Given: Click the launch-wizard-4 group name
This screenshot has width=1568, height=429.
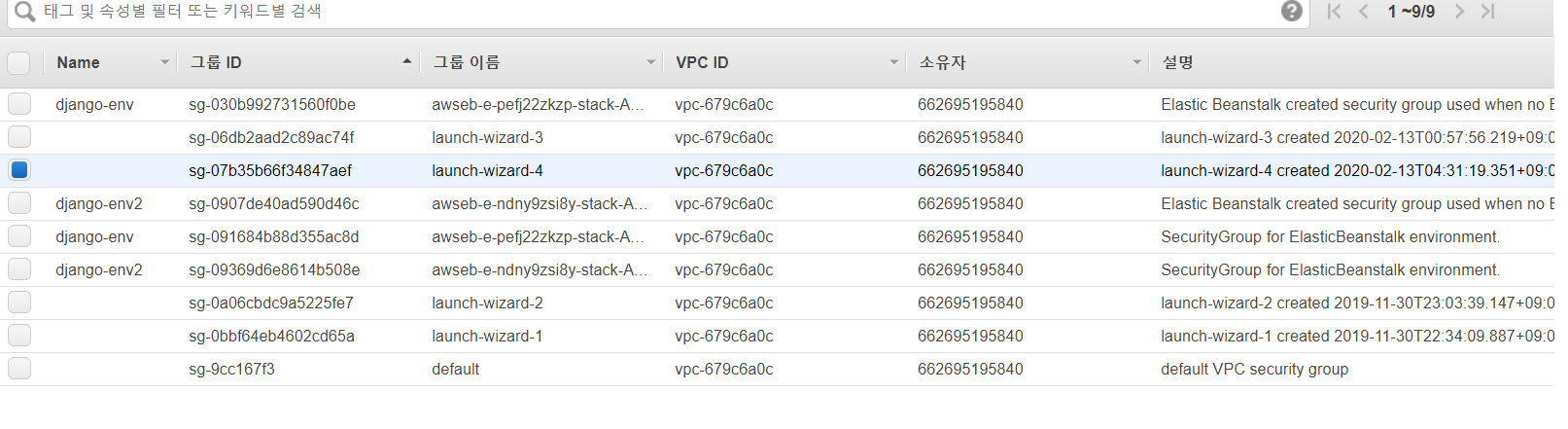Looking at the screenshot, I should click(x=487, y=170).
